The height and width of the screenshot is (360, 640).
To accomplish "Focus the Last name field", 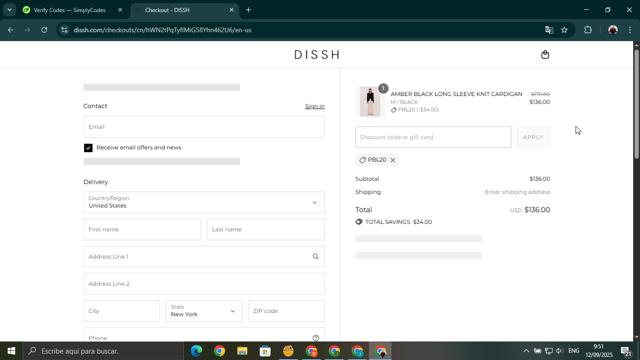I will [x=266, y=229].
